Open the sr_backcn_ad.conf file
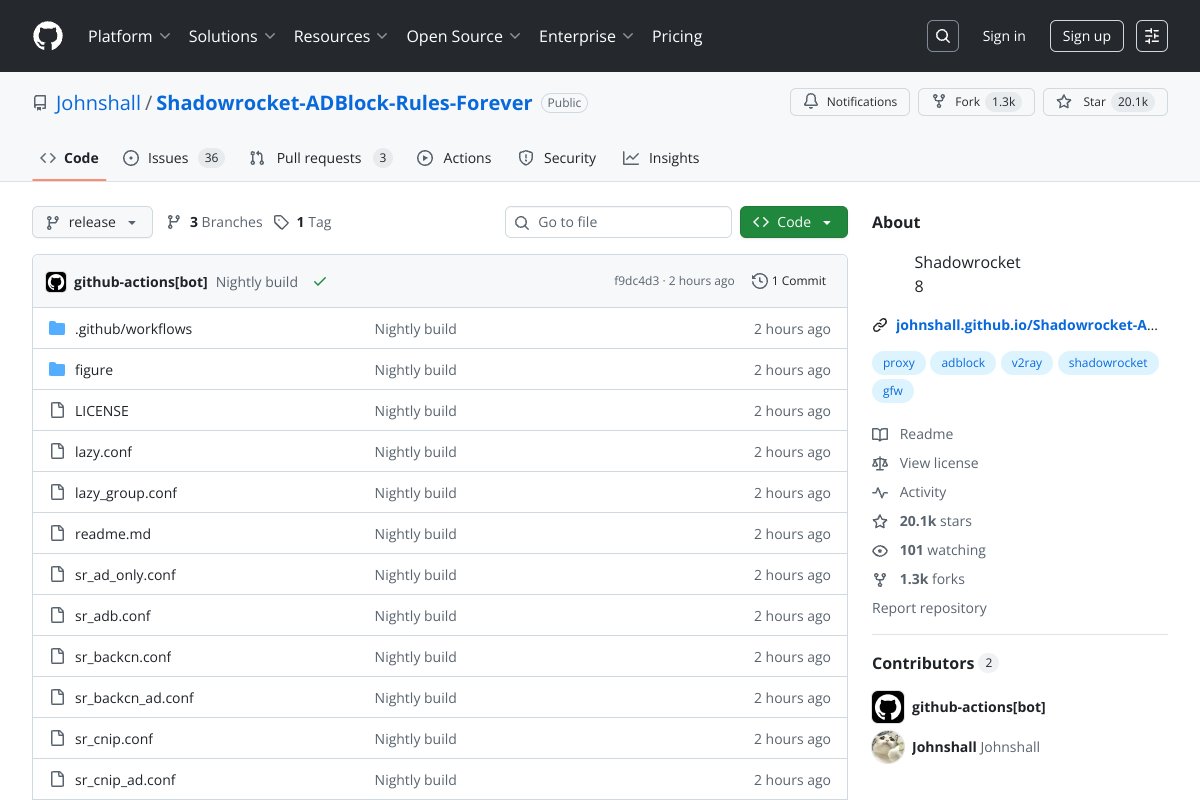This screenshot has width=1200, height=800. pos(134,698)
